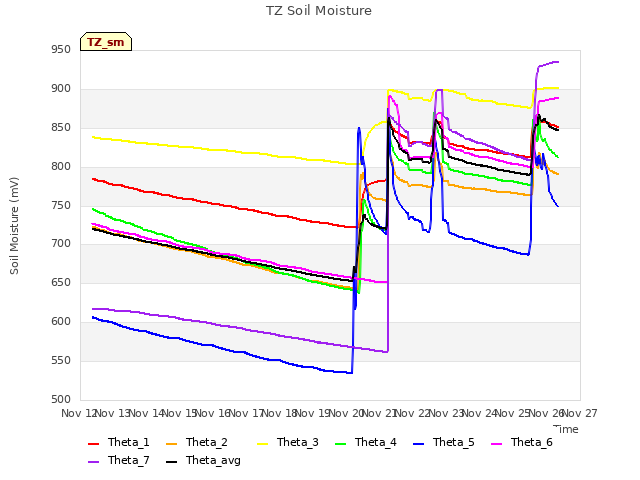Click the 500 y-axis tick label

[x=61, y=399]
